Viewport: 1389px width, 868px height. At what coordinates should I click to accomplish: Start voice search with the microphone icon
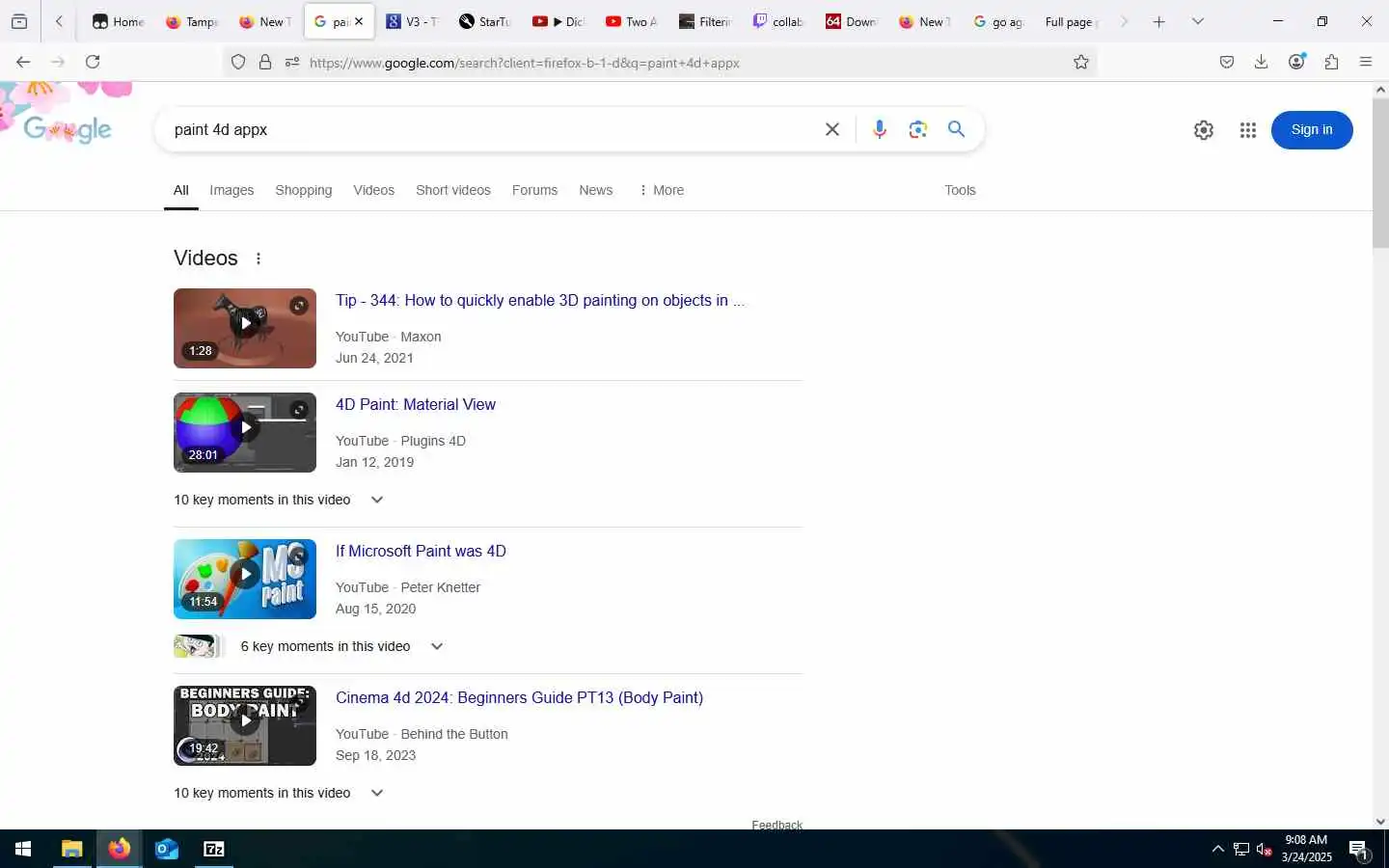coord(879,129)
